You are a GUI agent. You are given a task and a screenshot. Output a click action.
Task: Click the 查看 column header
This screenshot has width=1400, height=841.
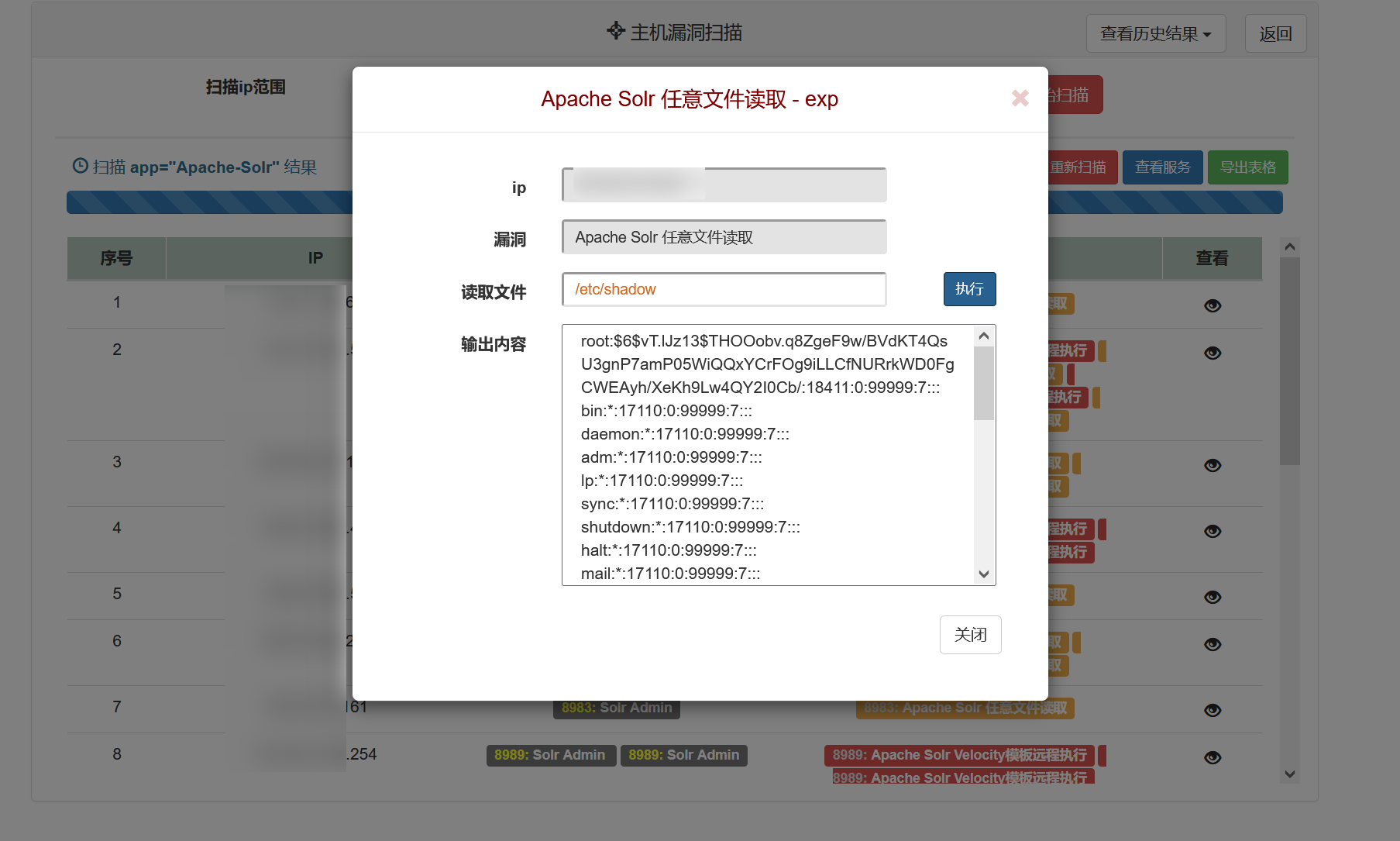click(x=1212, y=258)
